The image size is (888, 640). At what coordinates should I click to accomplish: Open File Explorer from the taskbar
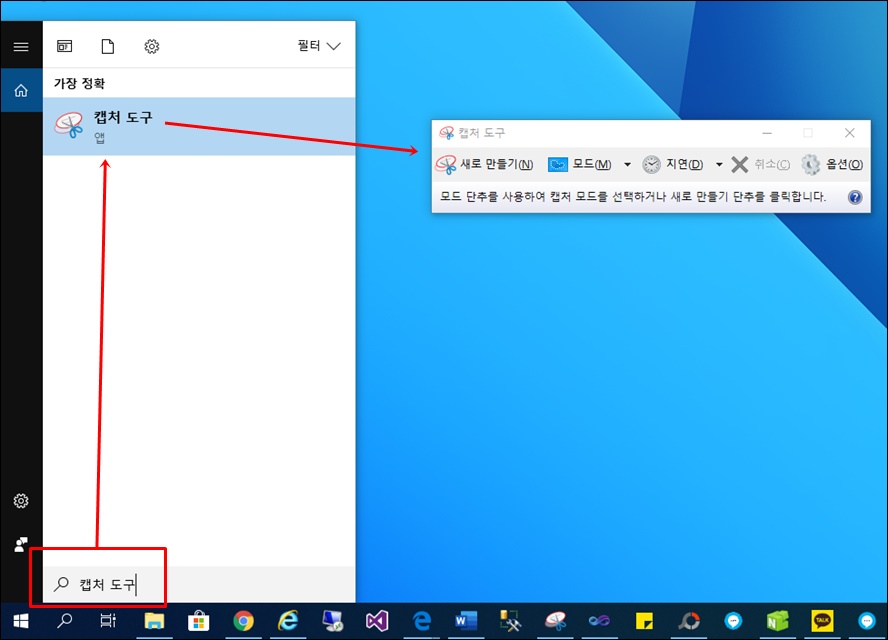tap(154, 621)
